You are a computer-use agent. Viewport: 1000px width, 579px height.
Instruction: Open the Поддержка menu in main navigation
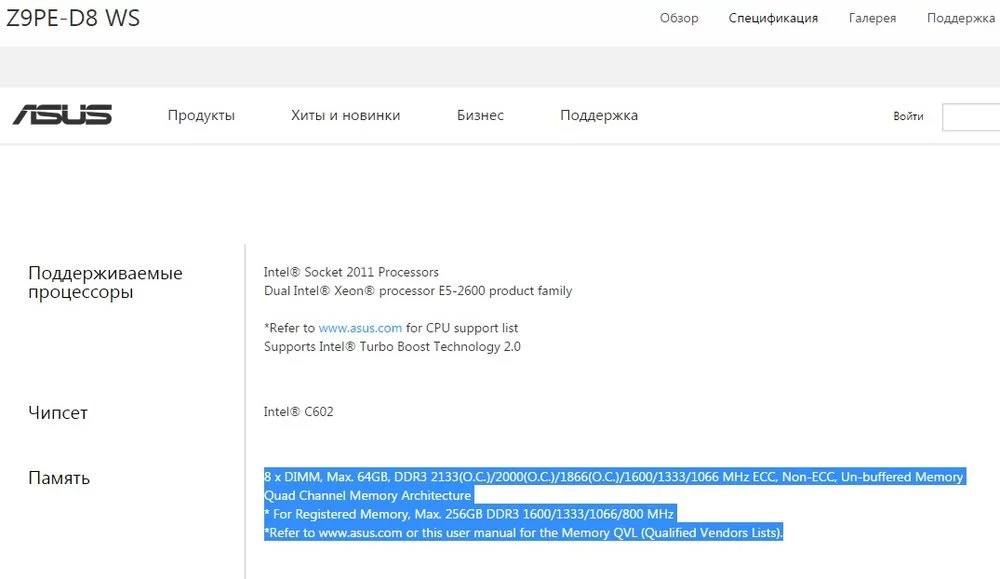point(599,115)
